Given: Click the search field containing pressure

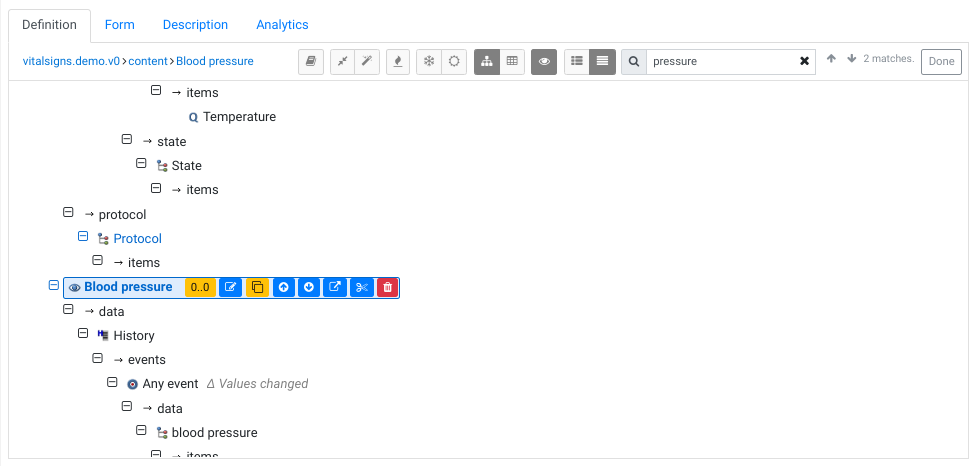Looking at the screenshot, I should pyautogui.click(x=722, y=61).
